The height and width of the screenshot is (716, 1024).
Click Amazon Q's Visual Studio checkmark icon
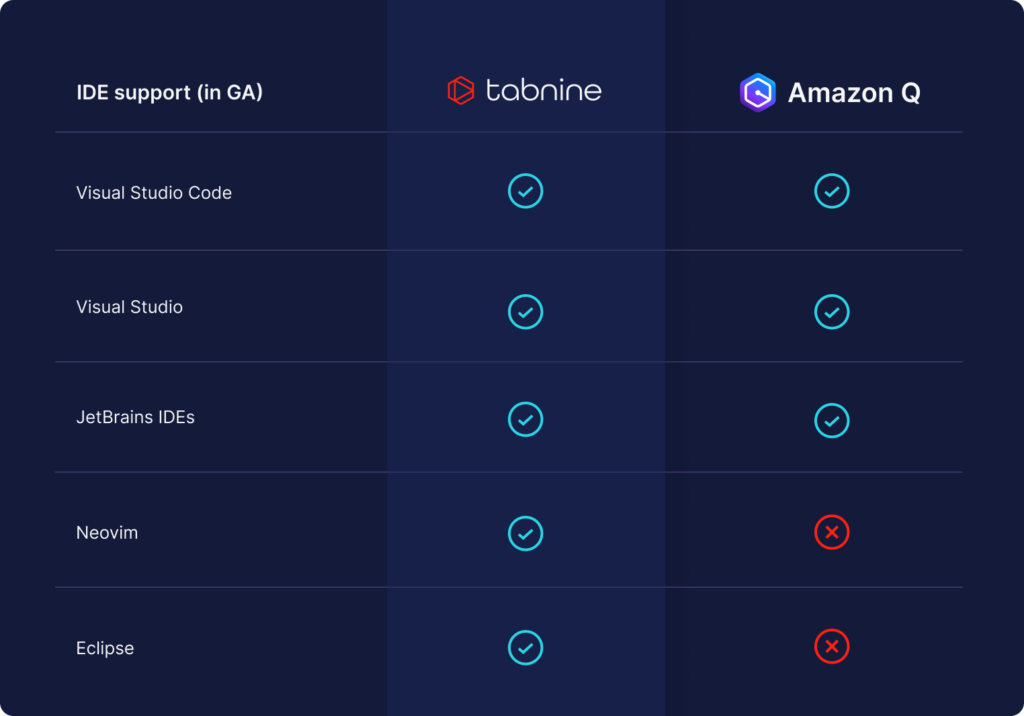point(832,312)
